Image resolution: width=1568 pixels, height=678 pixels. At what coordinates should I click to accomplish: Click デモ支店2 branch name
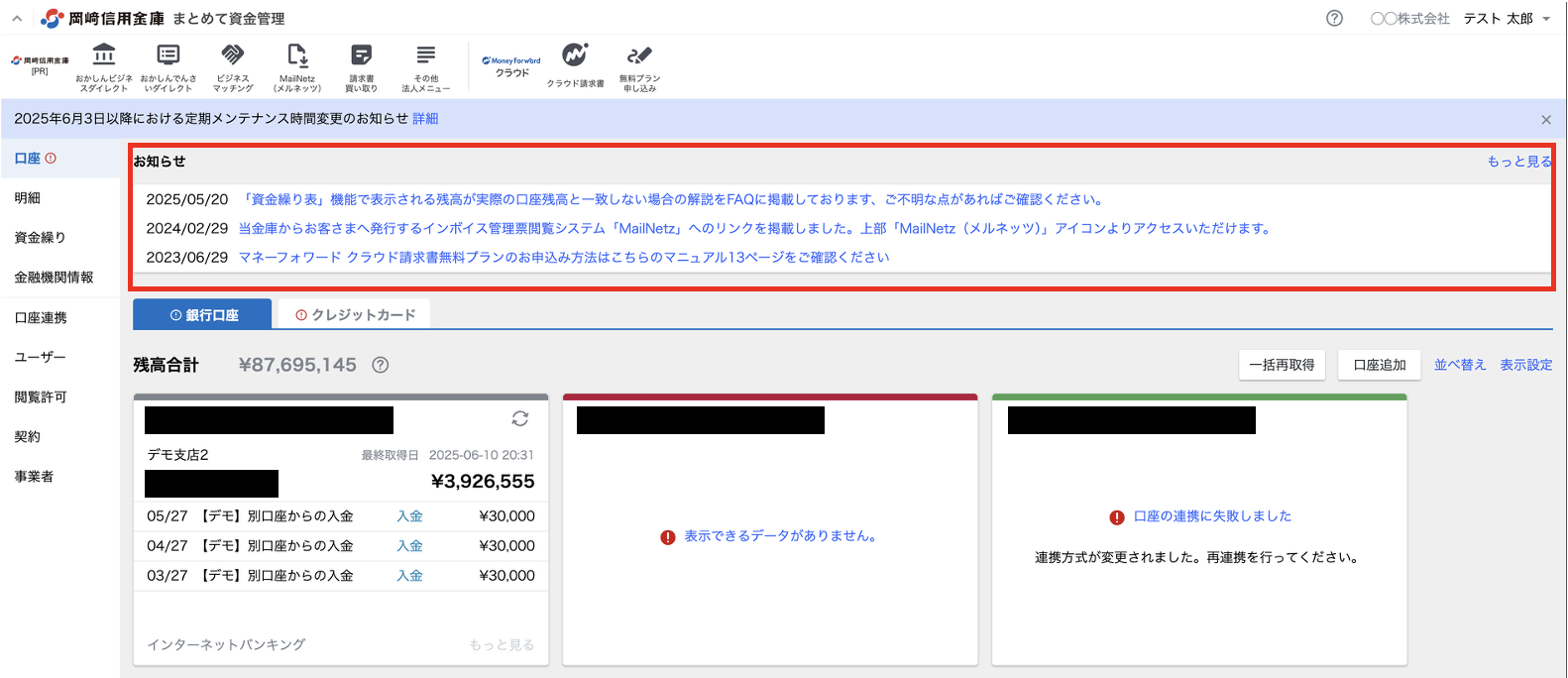pyautogui.click(x=178, y=455)
